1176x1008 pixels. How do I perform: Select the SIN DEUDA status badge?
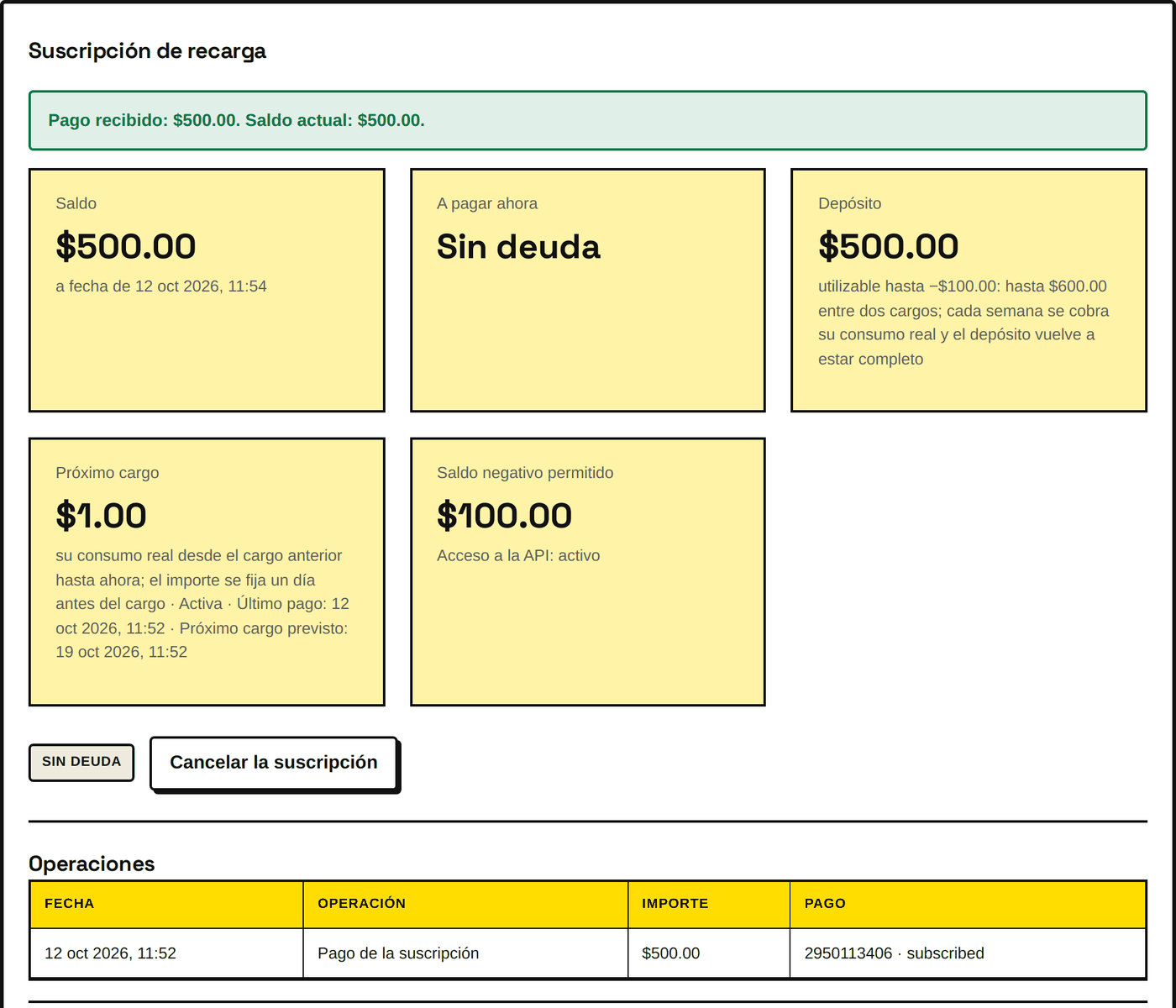tap(81, 762)
